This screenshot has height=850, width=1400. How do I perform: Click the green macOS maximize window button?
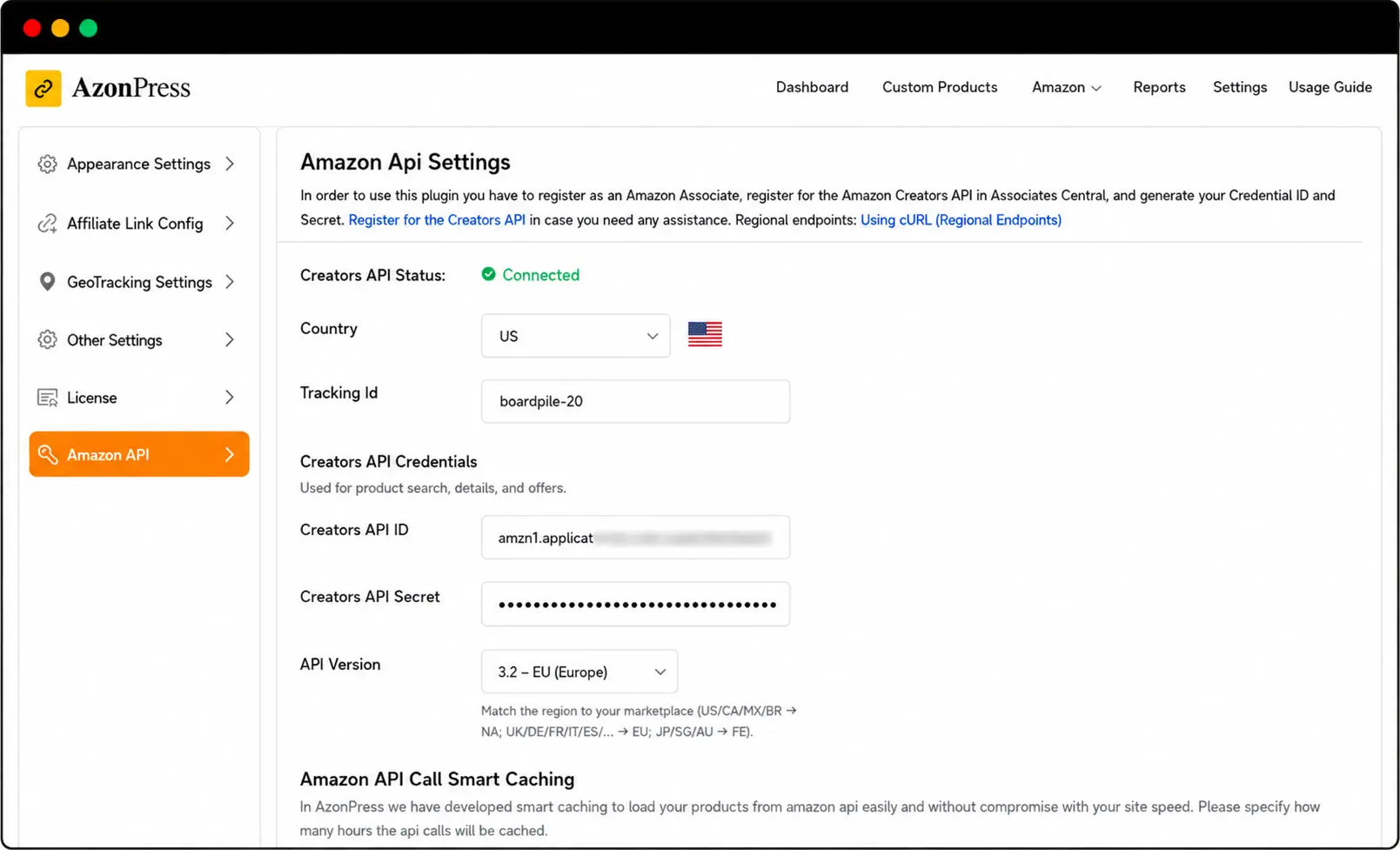(x=89, y=29)
